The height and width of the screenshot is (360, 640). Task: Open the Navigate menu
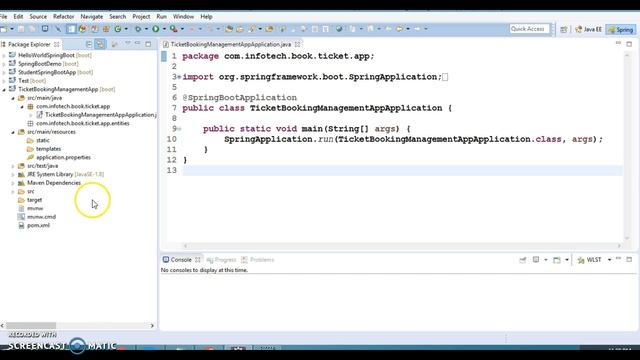91,17
